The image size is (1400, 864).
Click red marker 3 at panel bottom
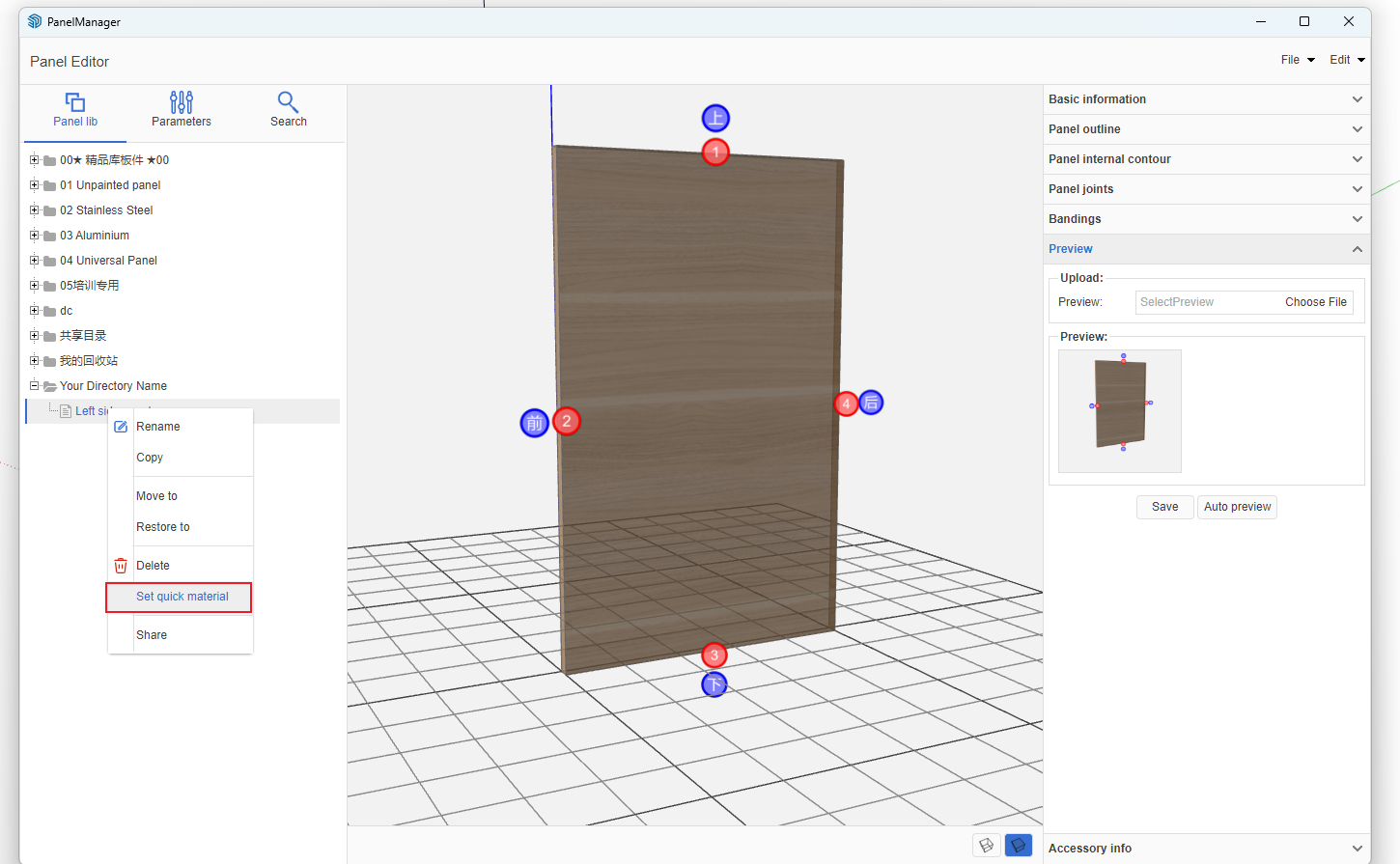[714, 655]
